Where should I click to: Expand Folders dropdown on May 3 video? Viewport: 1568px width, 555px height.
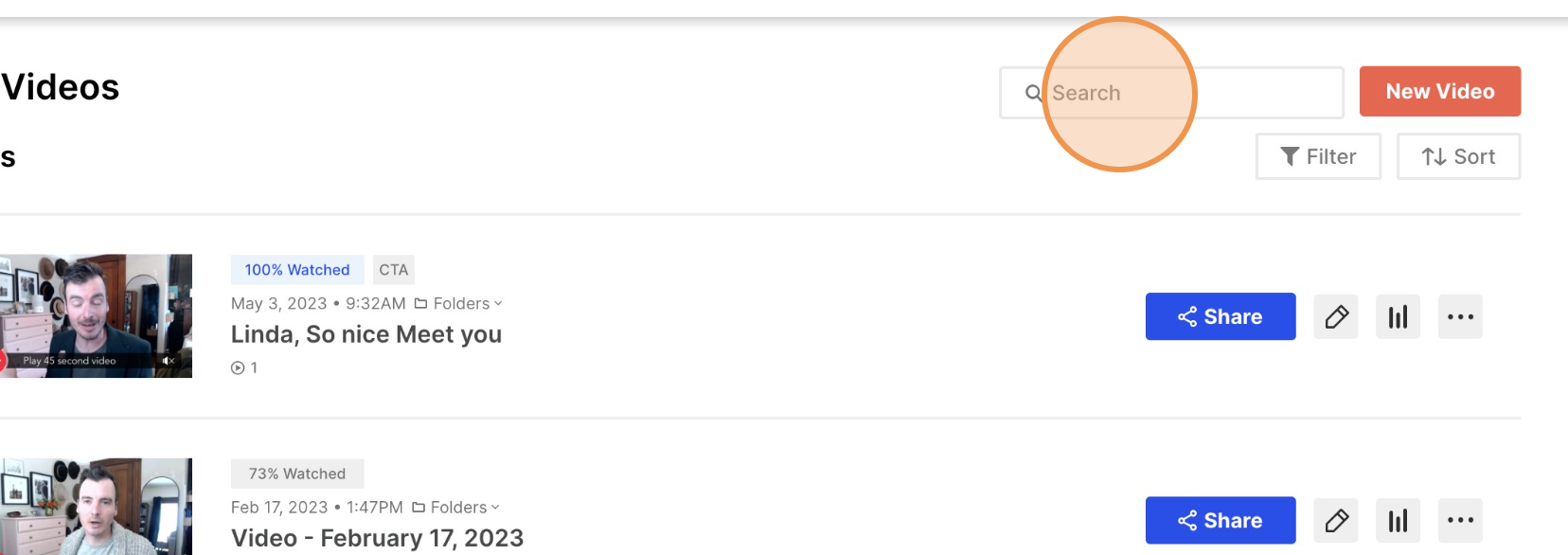(x=458, y=303)
